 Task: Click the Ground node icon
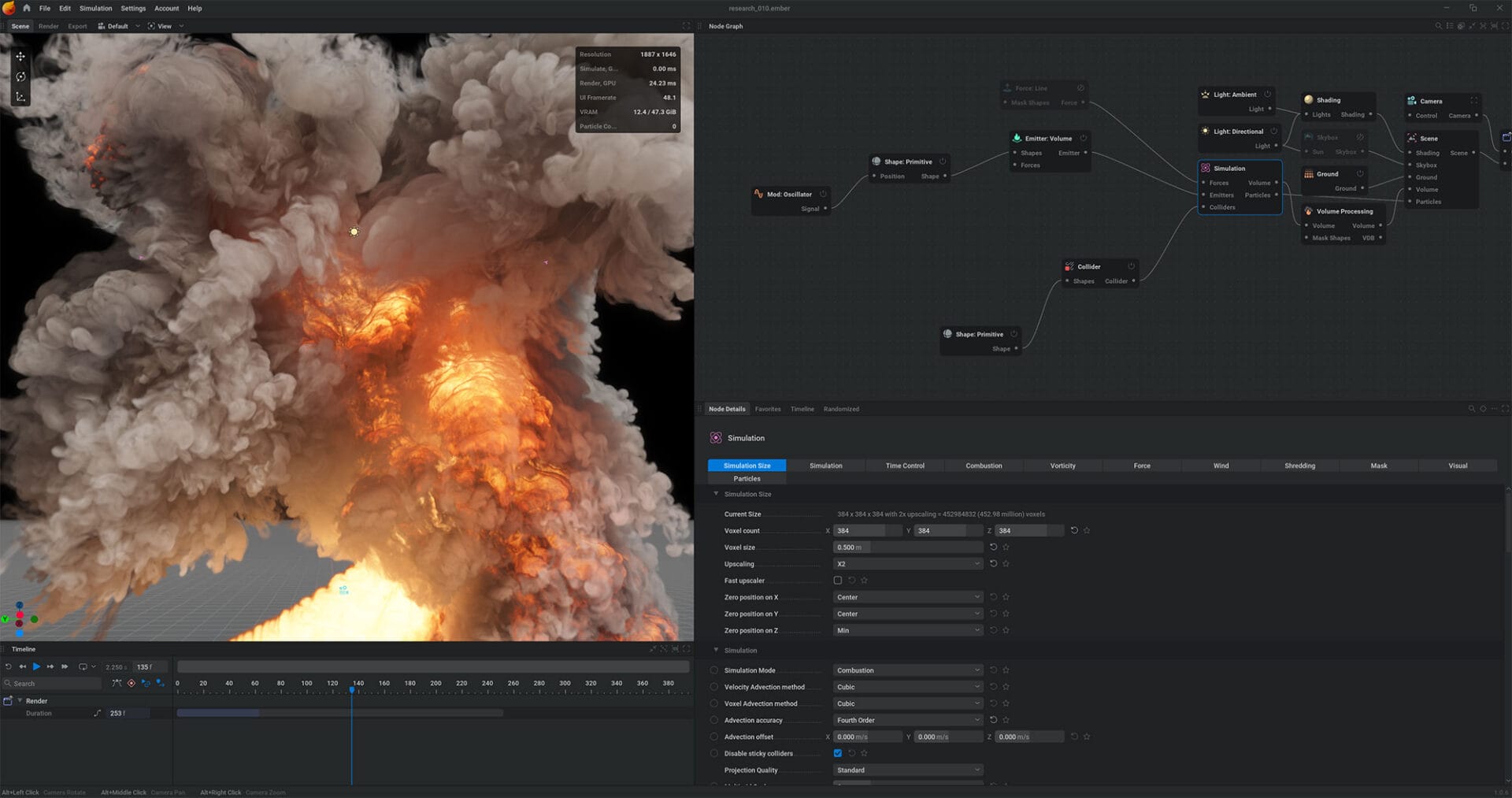(x=1309, y=174)
